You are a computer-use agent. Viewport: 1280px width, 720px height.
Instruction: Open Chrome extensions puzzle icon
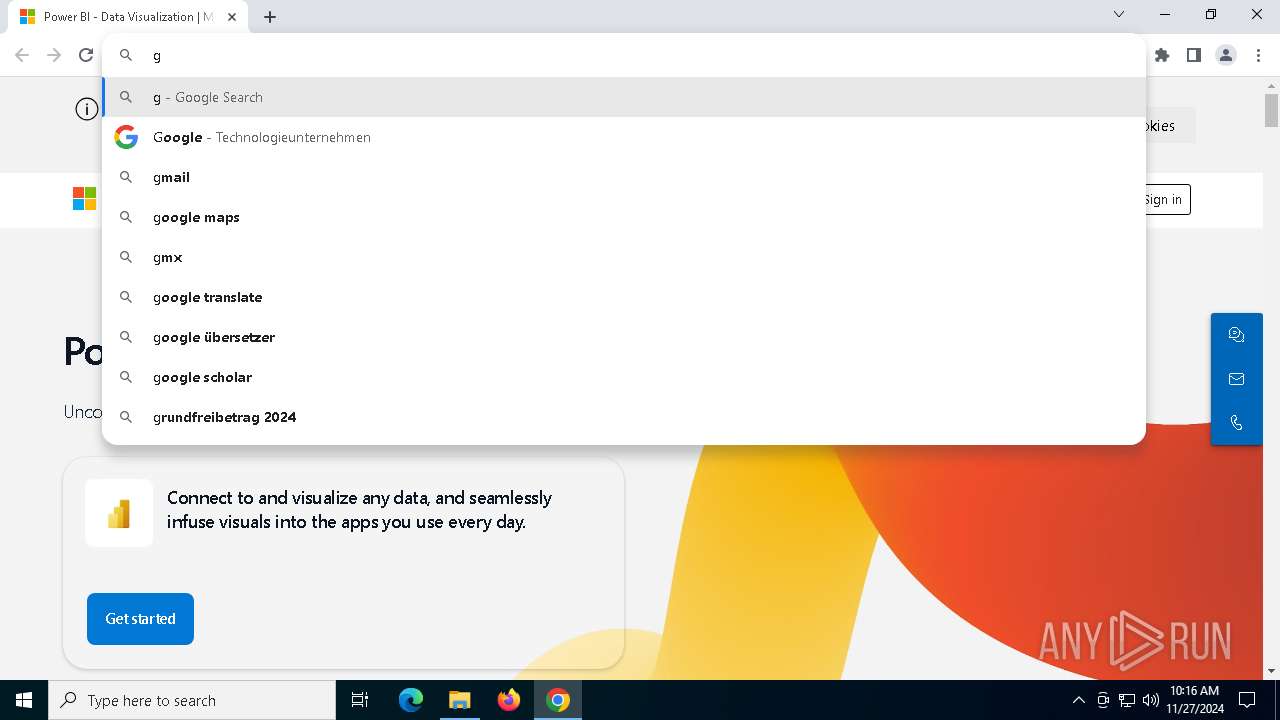point(1162,55)
